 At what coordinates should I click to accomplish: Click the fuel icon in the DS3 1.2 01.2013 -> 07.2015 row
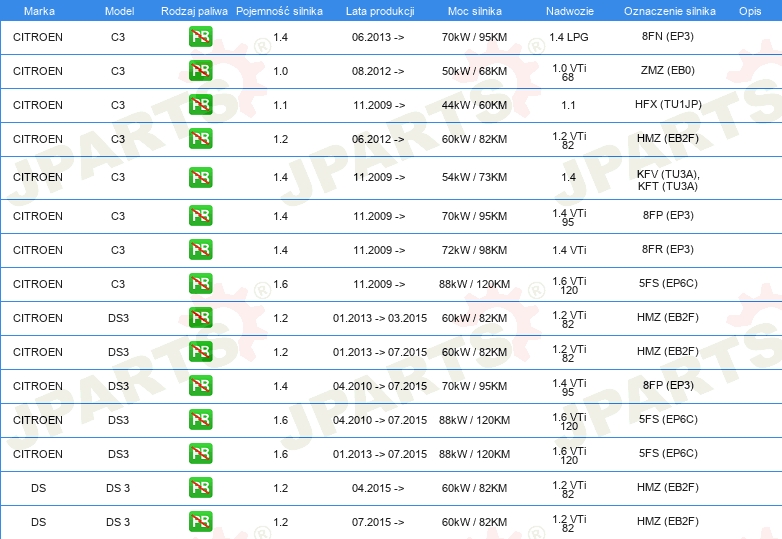pos(200,351)
